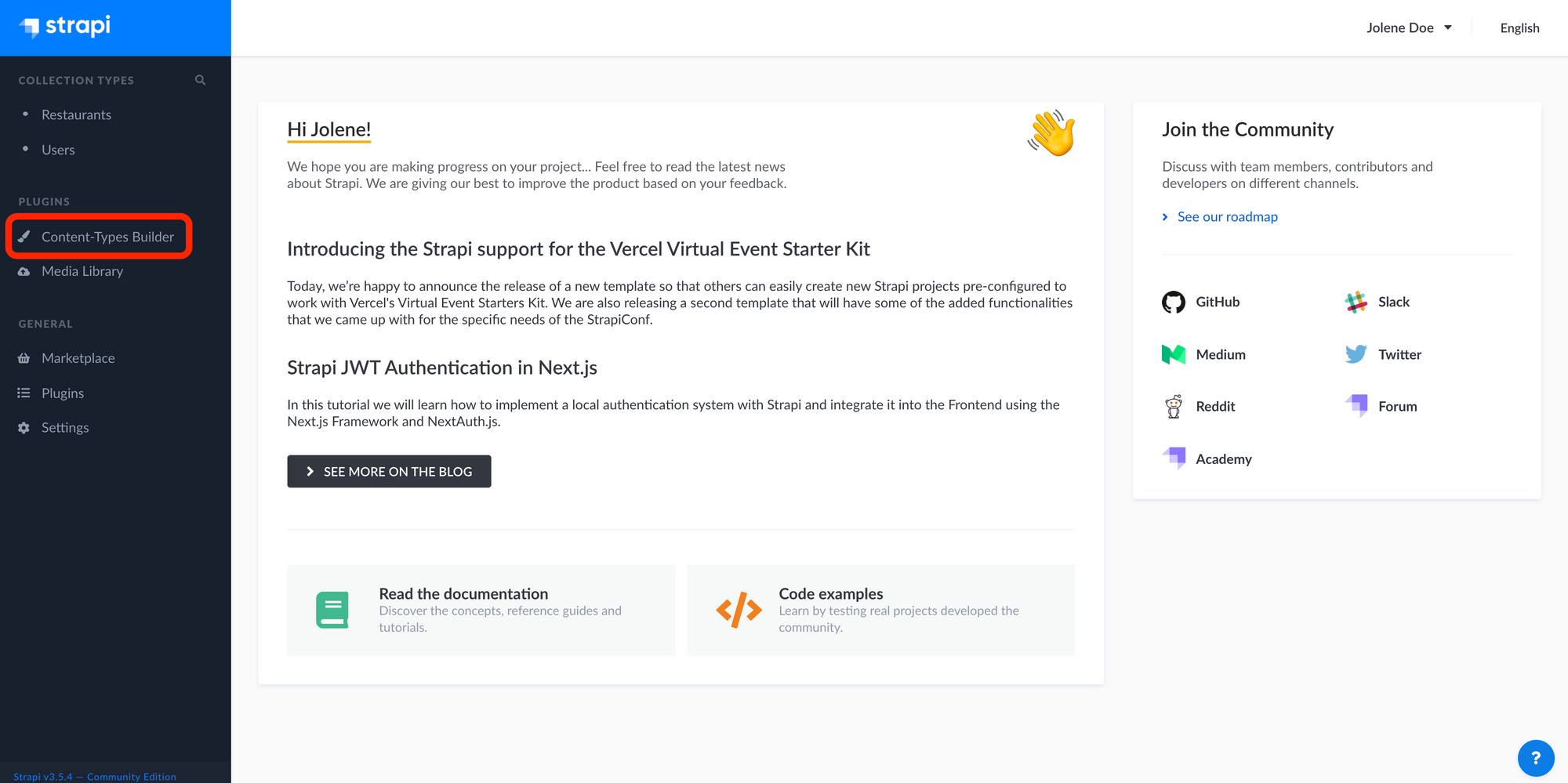This screenshot has width=1568, height=783.
Task: Open the Read the documentation card
Action: (x=481, y=610)
